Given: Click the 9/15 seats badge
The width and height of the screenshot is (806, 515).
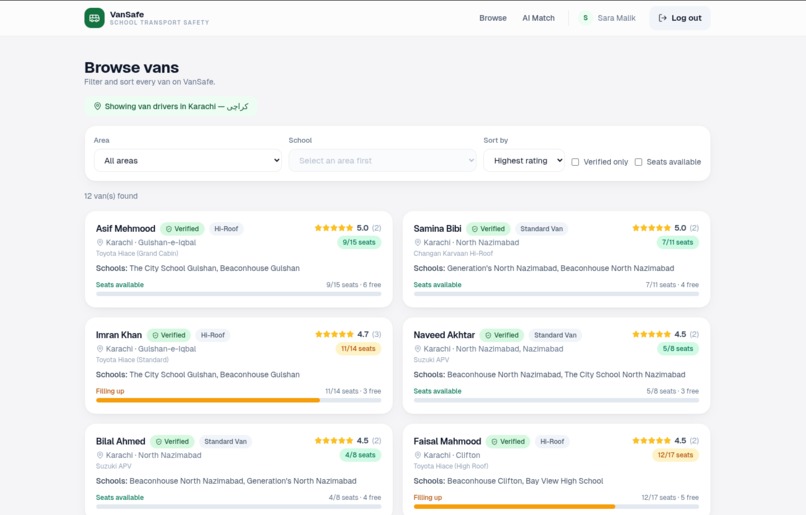Looking at the screenshot, I should pos(359,242).
